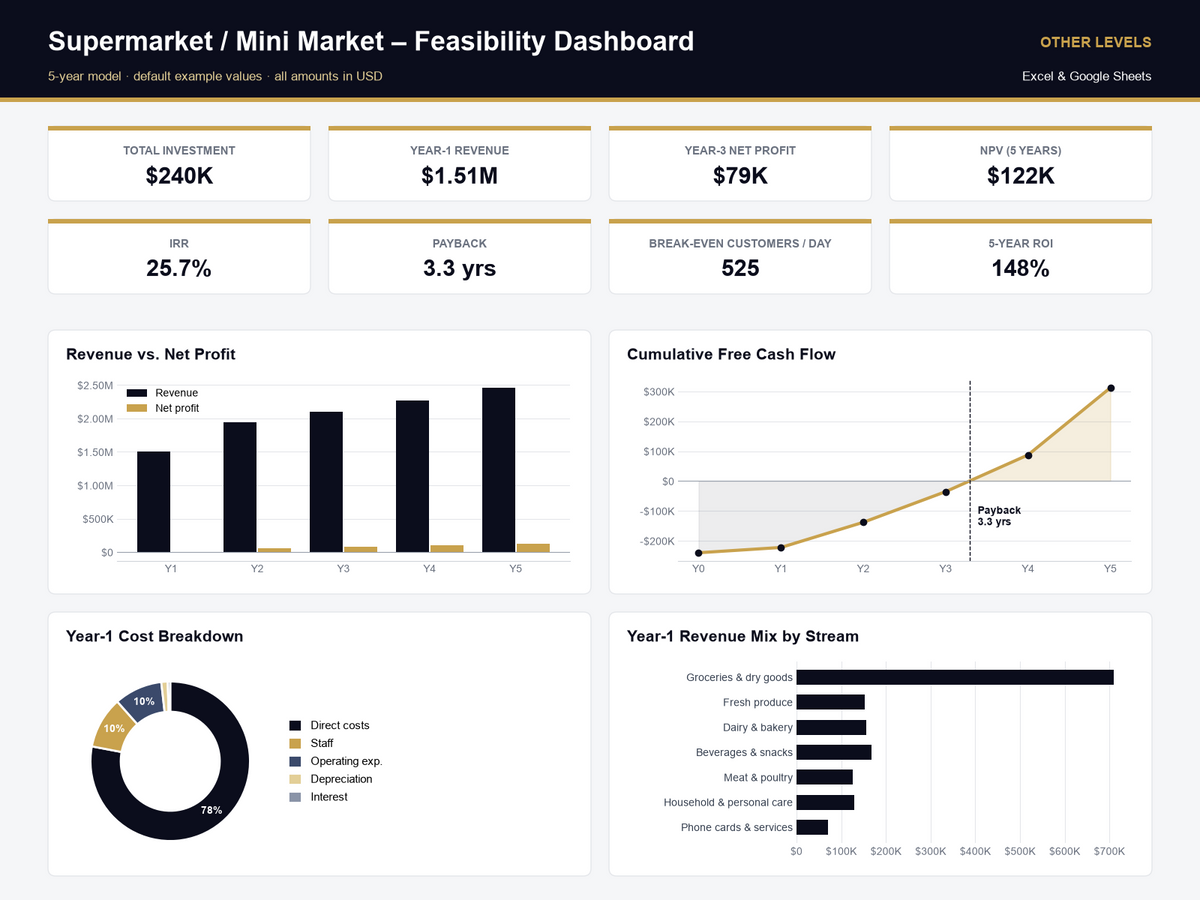Click the Operating exp. legend swatch

pyautogui.click(x=295, y=761)
